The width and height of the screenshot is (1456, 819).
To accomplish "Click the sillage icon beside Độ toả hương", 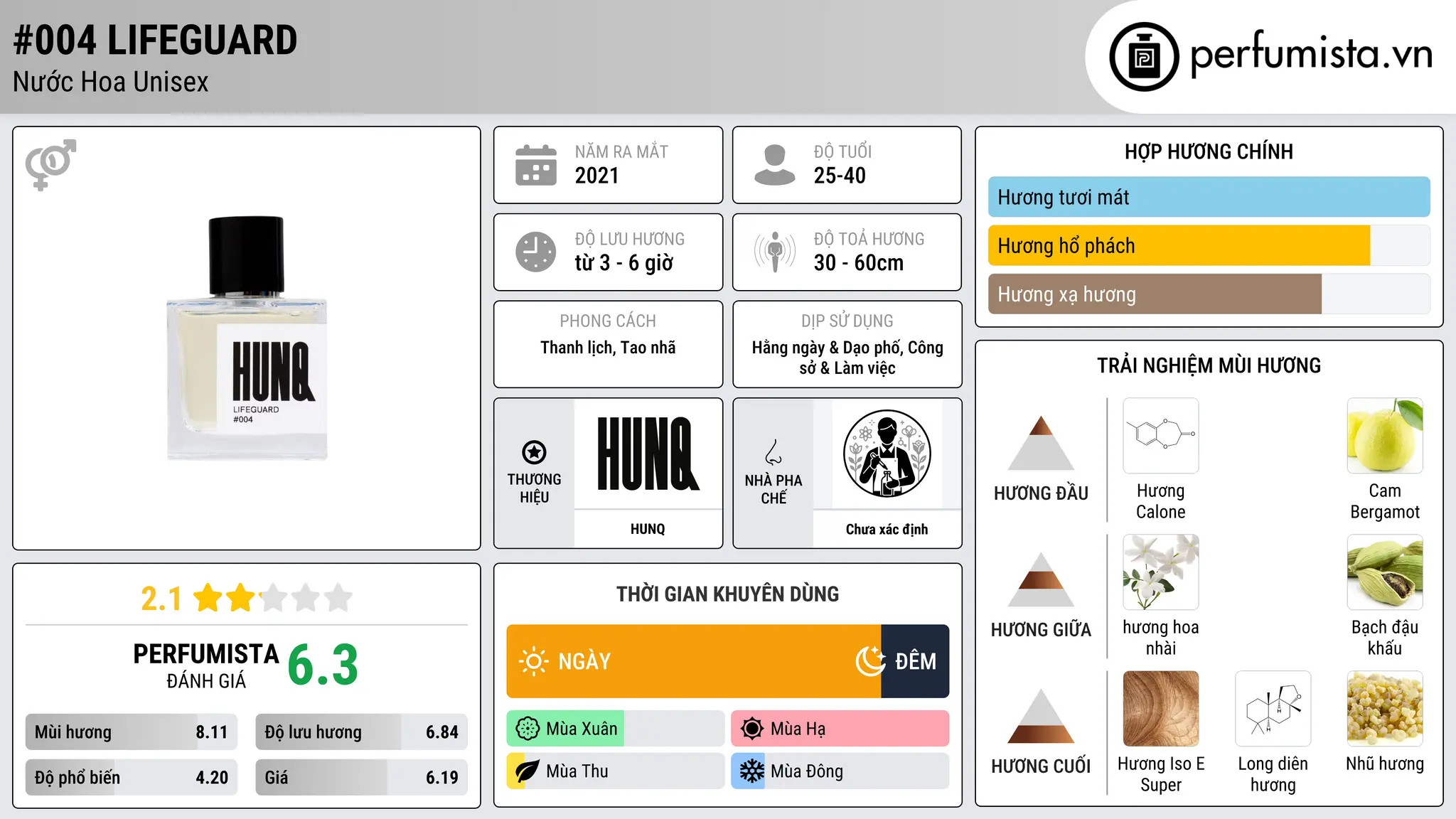I will (774, 252).
